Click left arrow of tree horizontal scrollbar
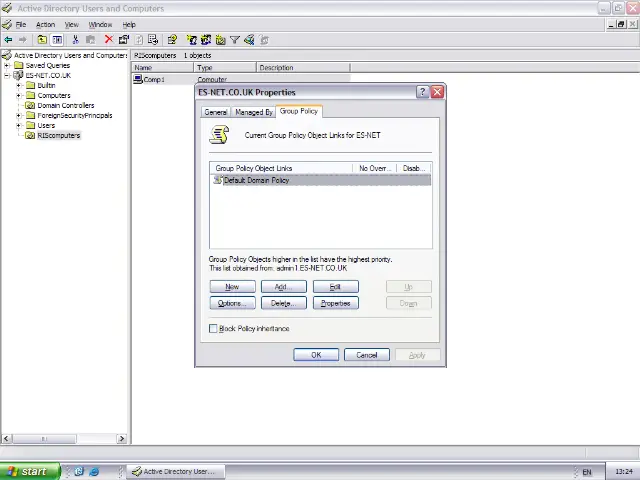Image resolution: width=640 pixels, height=480 pixels. (x=6, y=439)
